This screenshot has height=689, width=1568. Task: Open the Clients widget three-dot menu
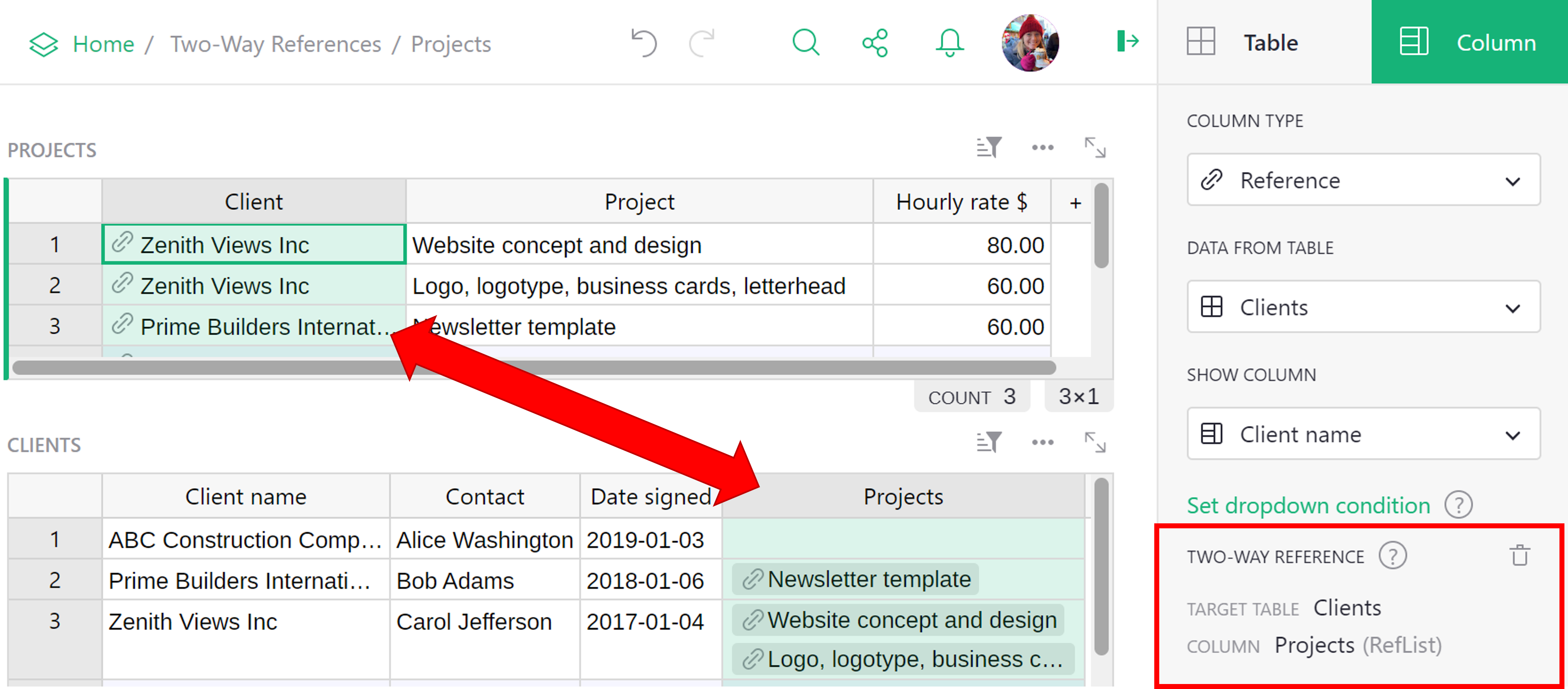(1042, 442)
